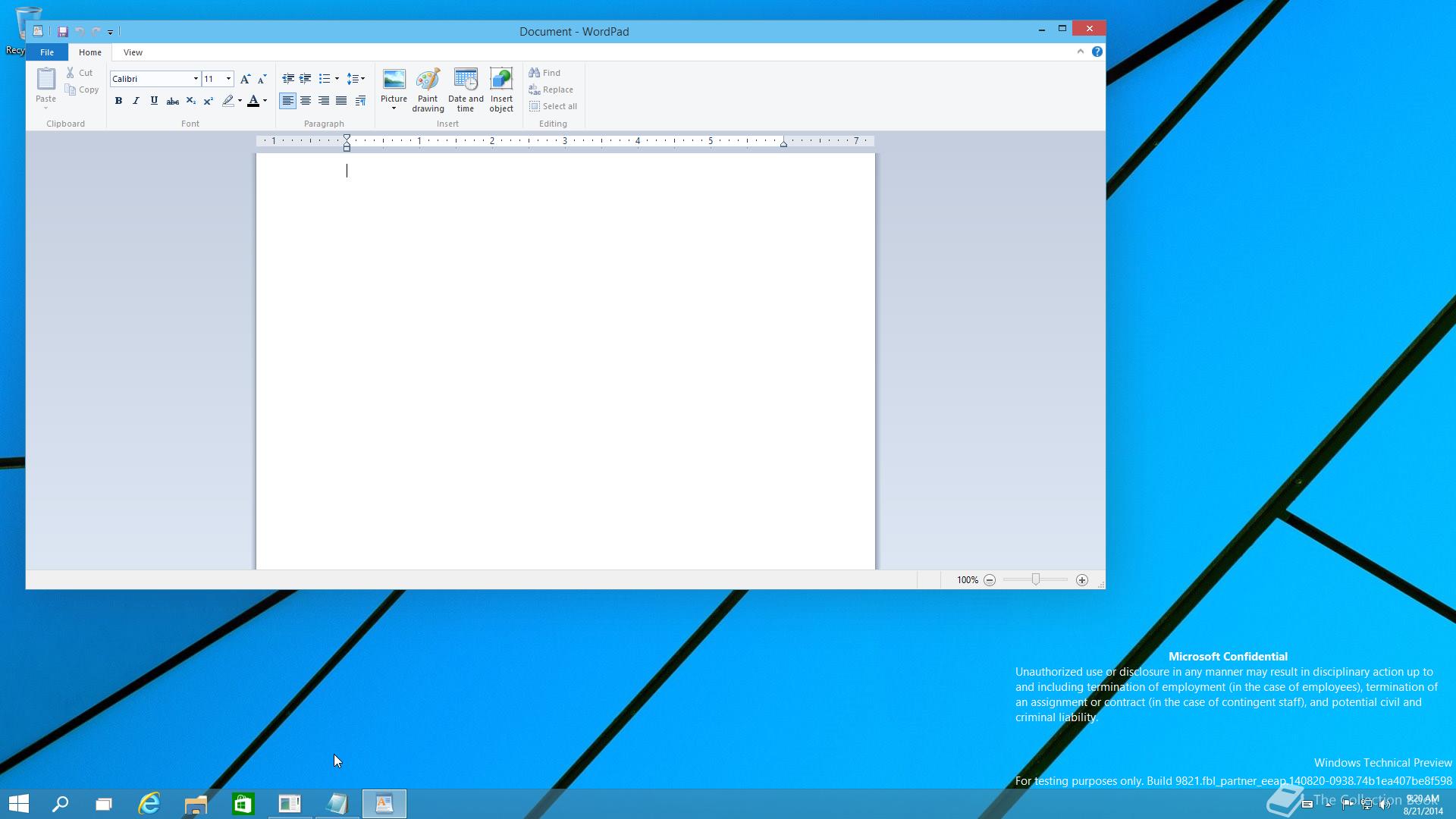Align text left
Screen dimensions: 1456x819
[x=287, y=101]
